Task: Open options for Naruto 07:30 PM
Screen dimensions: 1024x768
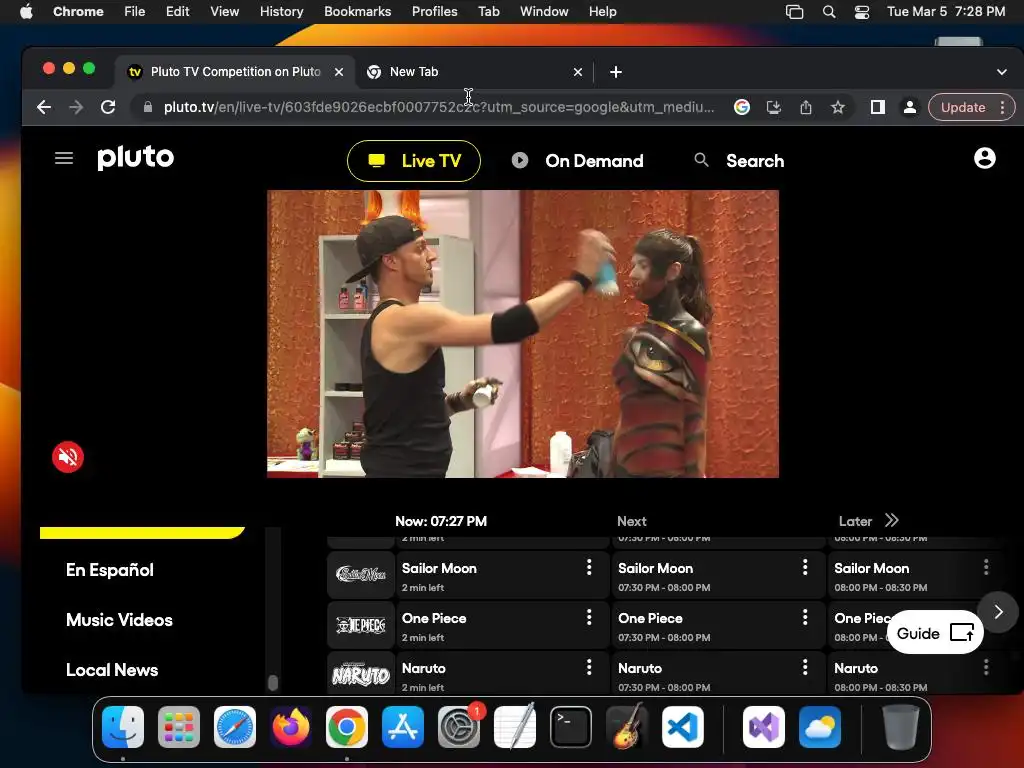Action: [805, 667]
